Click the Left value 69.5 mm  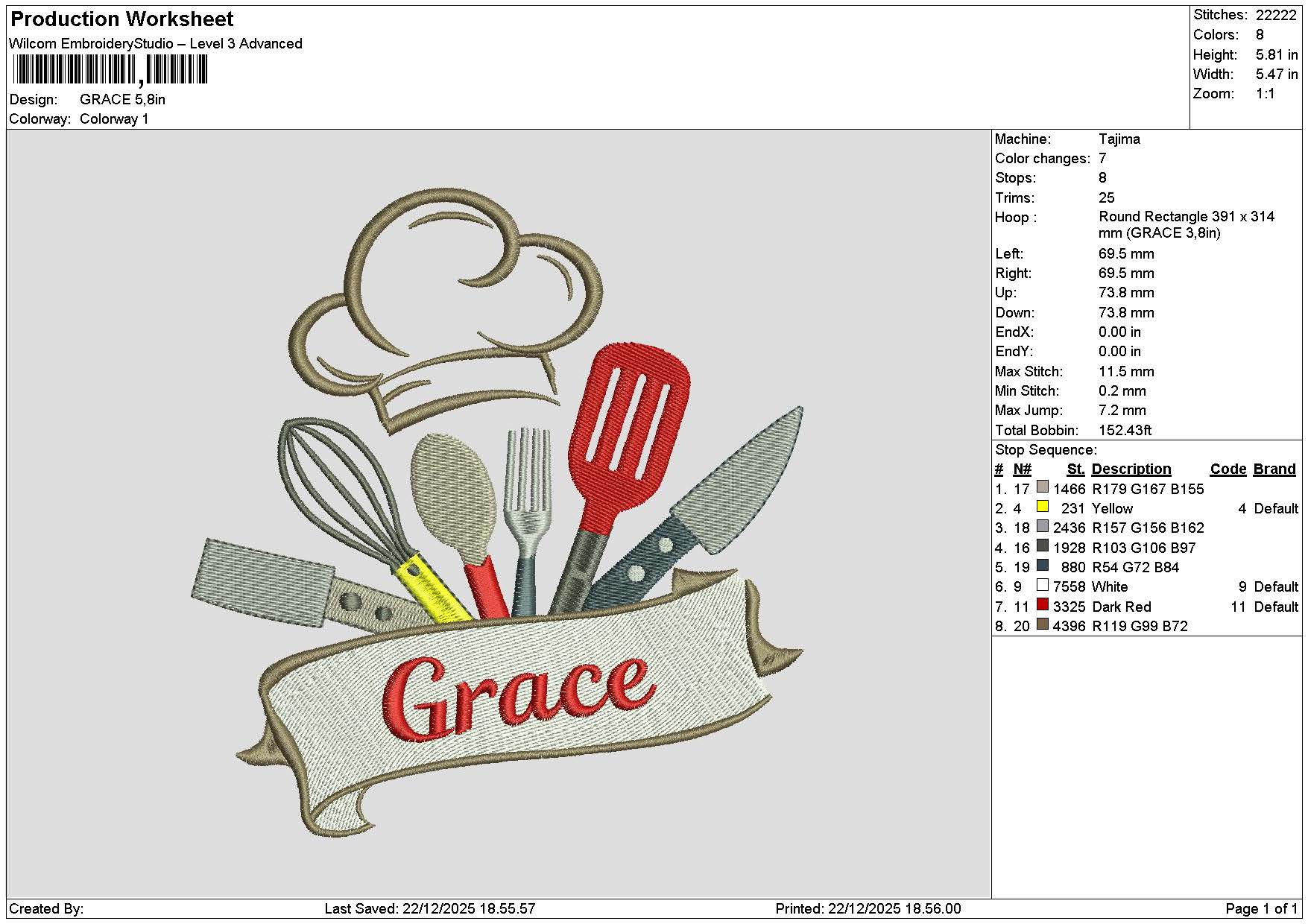coord(1126,254)
